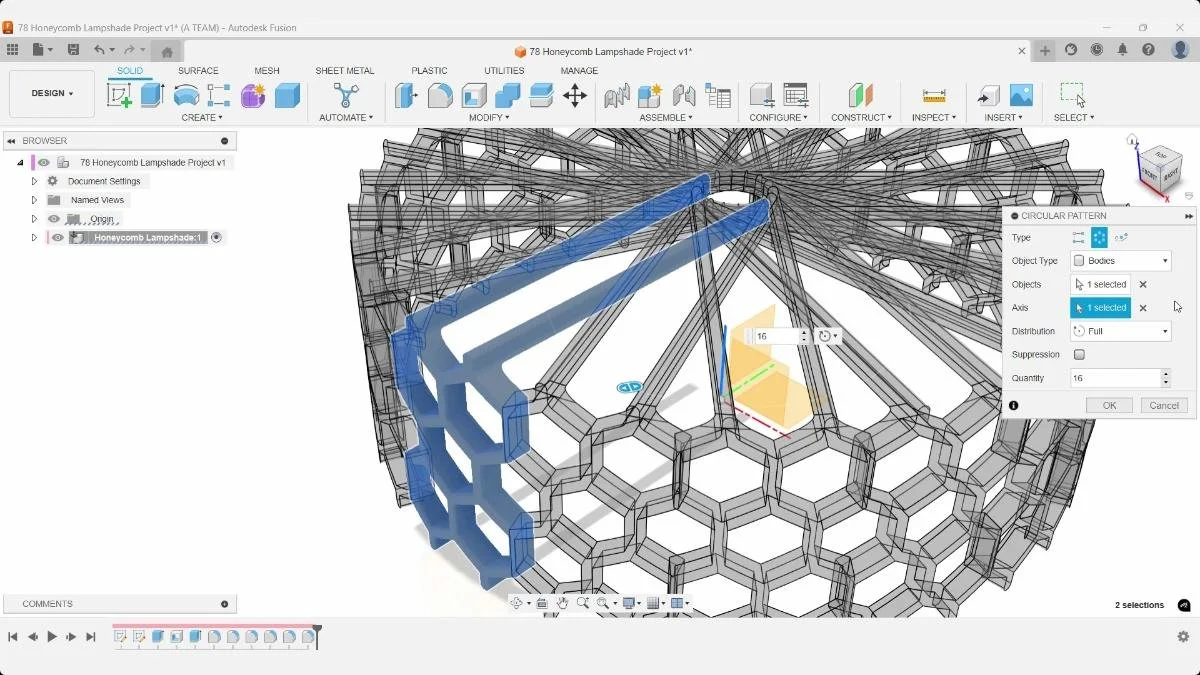Jump to the timeline end
1200x675 pixels.
click(91, 637)
